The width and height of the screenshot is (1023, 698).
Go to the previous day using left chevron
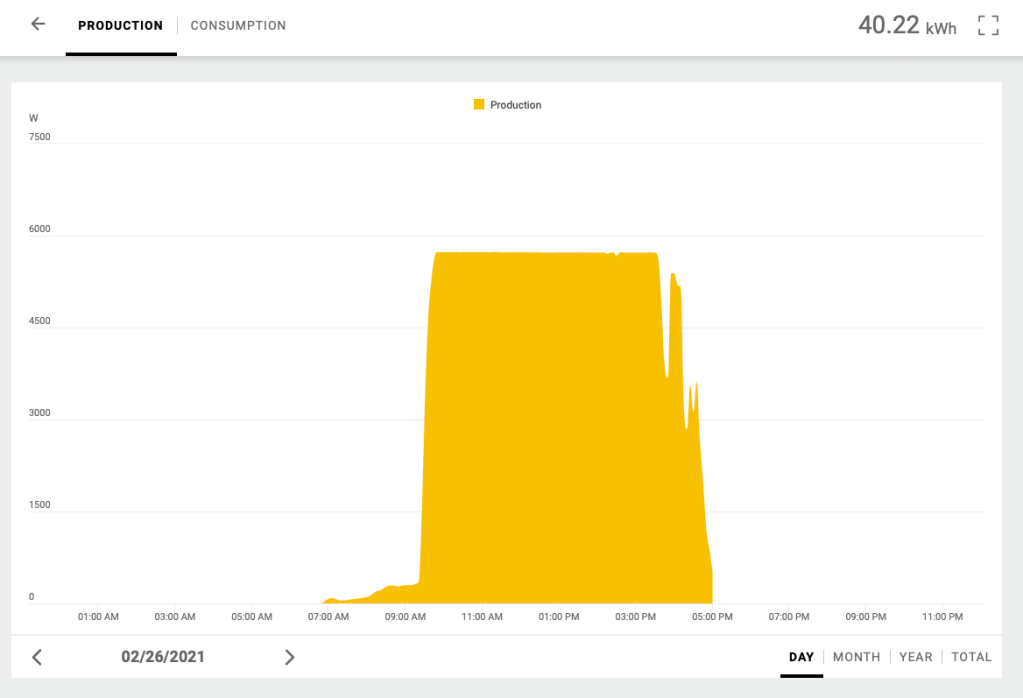click(x=37, y=657)
